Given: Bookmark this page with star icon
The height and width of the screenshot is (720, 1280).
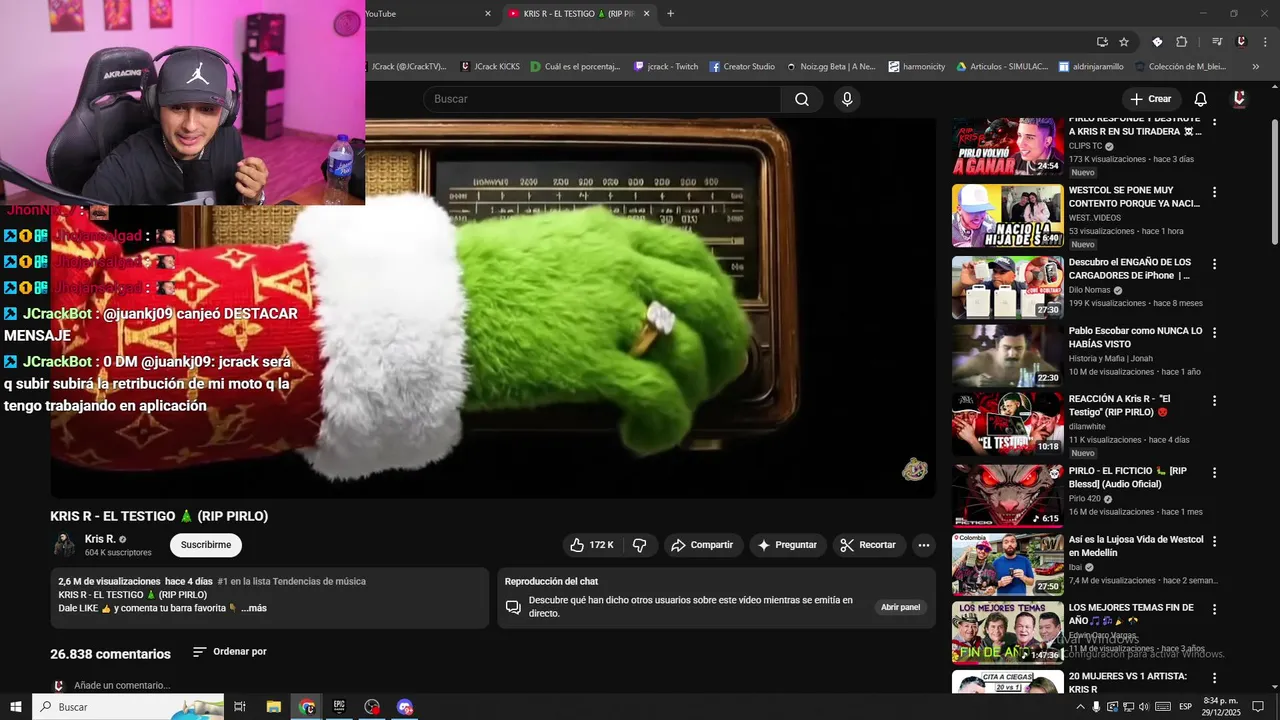Looking at the screenshot, I should 1124,42.
